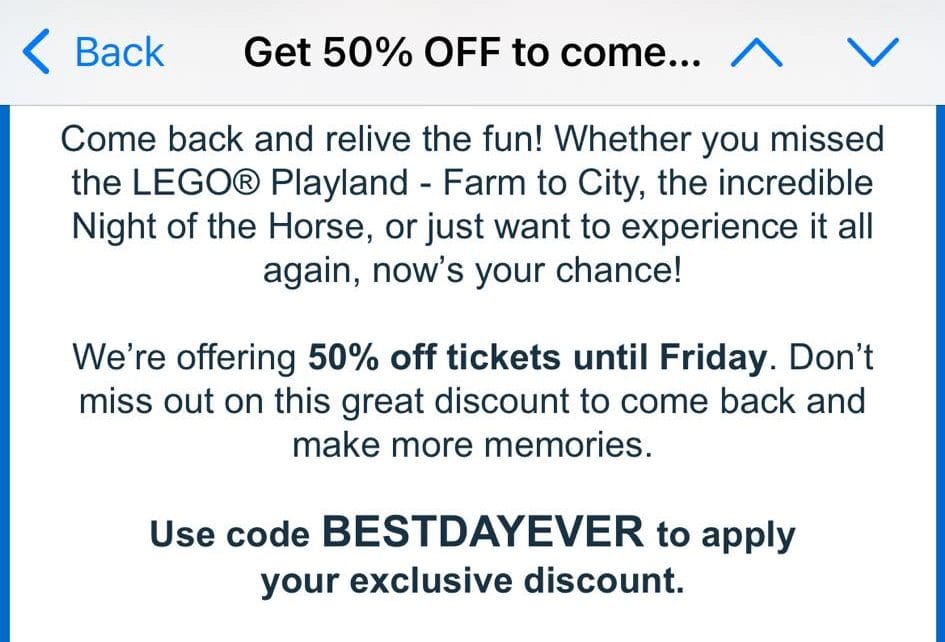Screen dimensions: 945x642
Task: Tap the Back text label
Action: 119,52
